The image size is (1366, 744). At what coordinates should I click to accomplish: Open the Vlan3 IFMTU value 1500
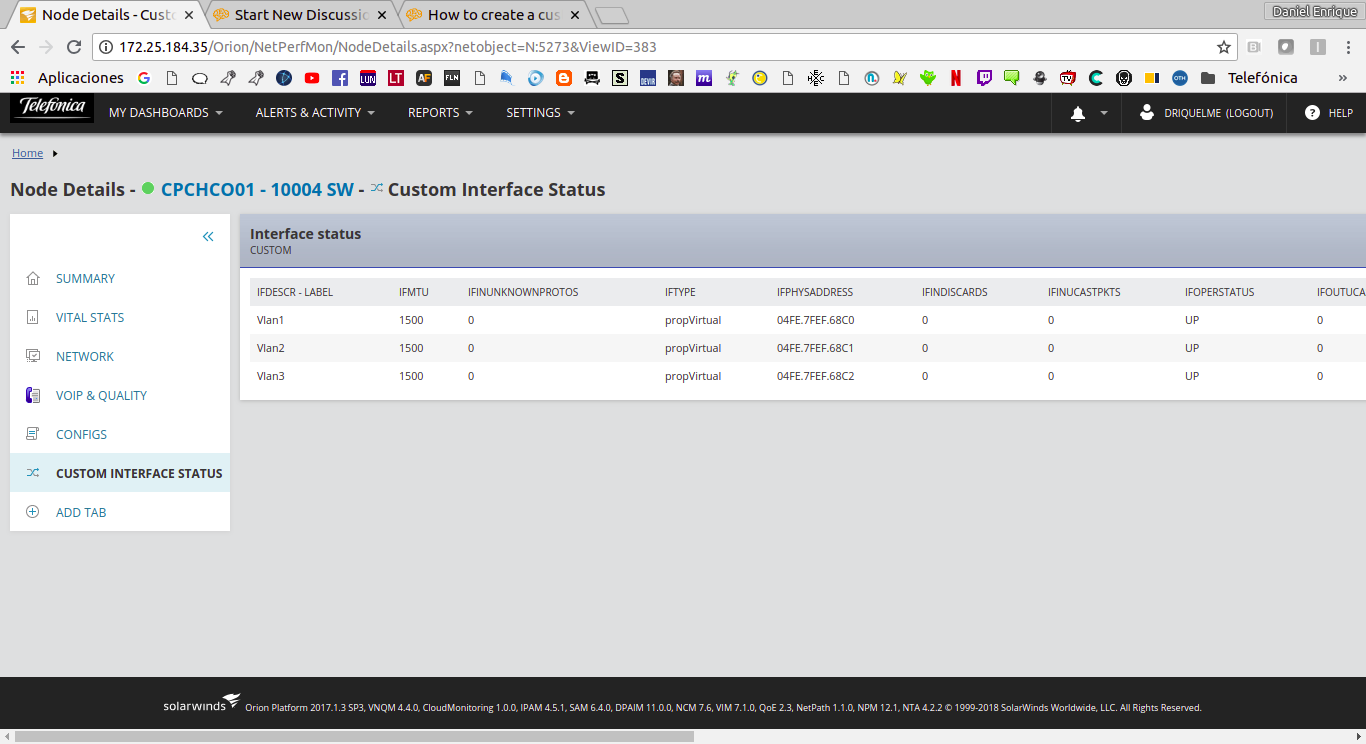tap(411, 376)
